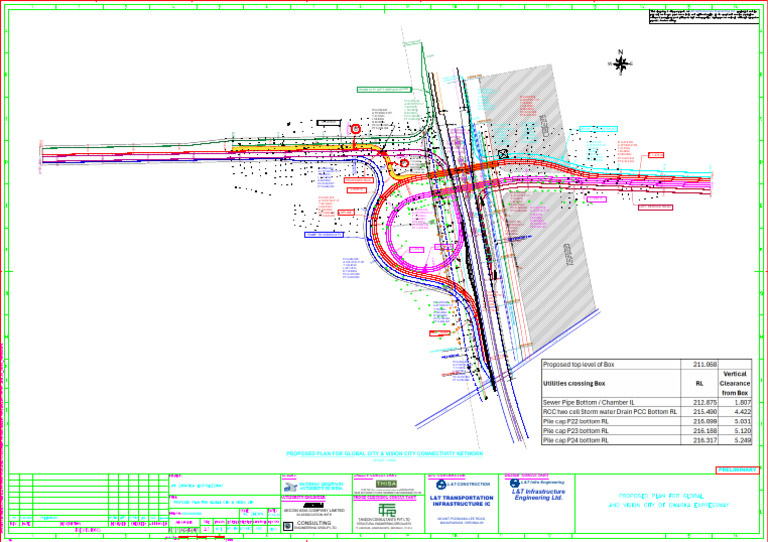768x542 pixels.
Task: Select the clearance value 5.031
Action: click(x=743, y=422)
